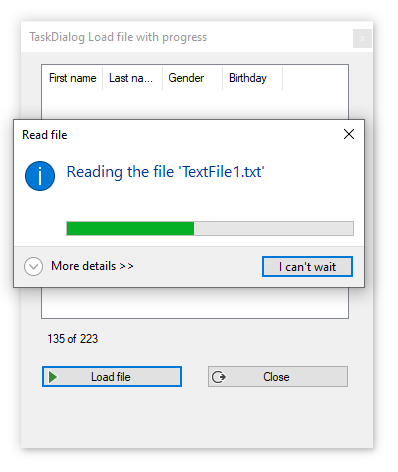Expand details with the circular chevron
Viewport: 398px width, 472px height.
tap(33, 266)
